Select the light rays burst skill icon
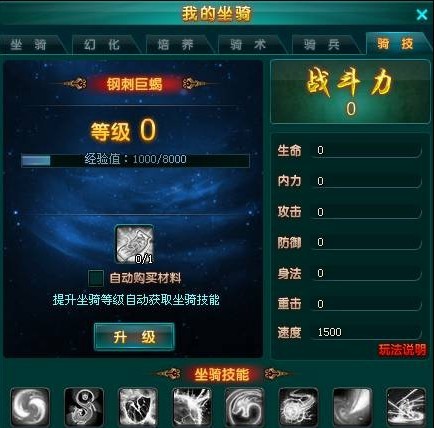The height and width of the screenshot is (428, 434). [x=406, y=407]
